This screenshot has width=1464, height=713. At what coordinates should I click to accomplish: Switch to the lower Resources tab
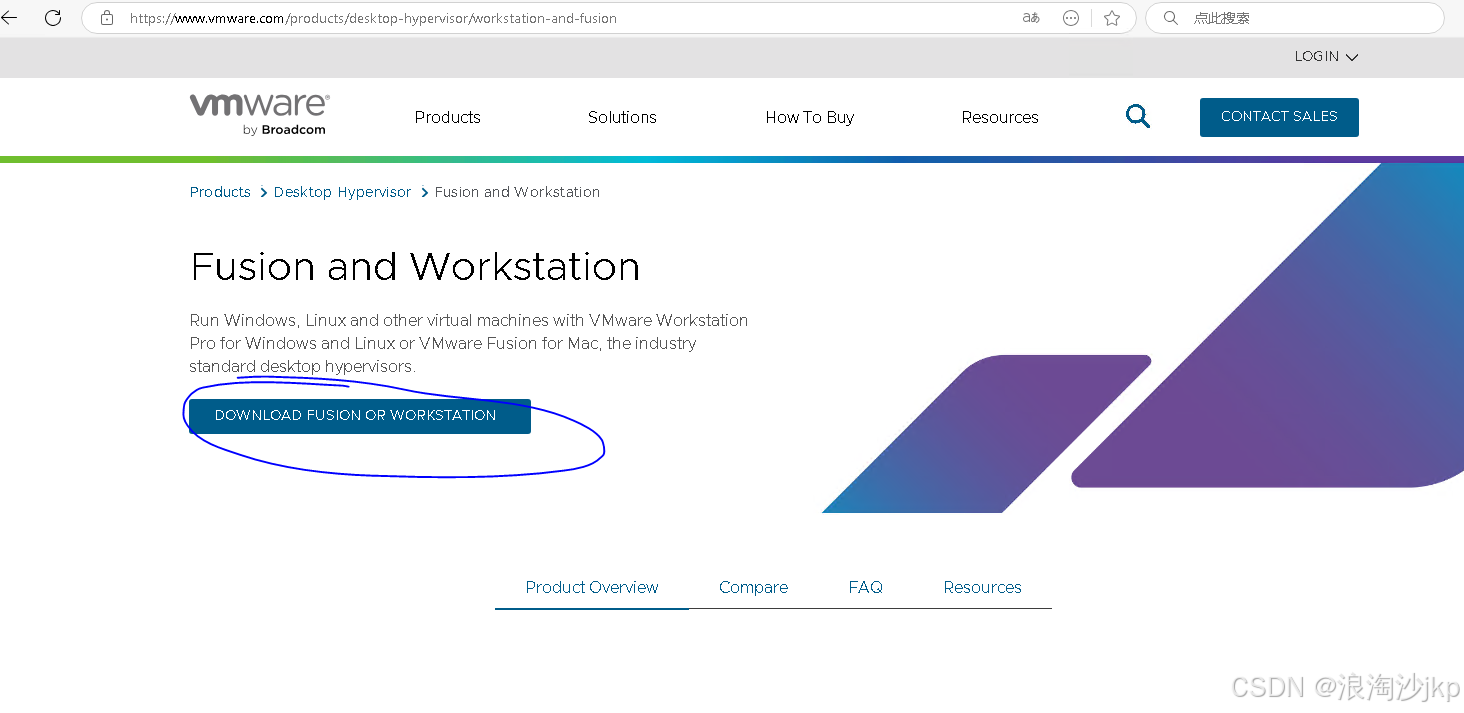point(983,588)
